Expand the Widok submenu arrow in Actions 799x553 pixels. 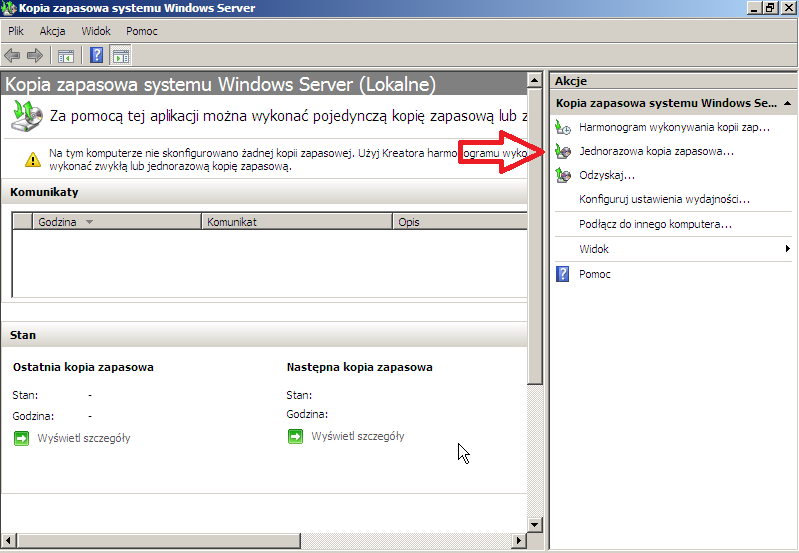[788, 249]
